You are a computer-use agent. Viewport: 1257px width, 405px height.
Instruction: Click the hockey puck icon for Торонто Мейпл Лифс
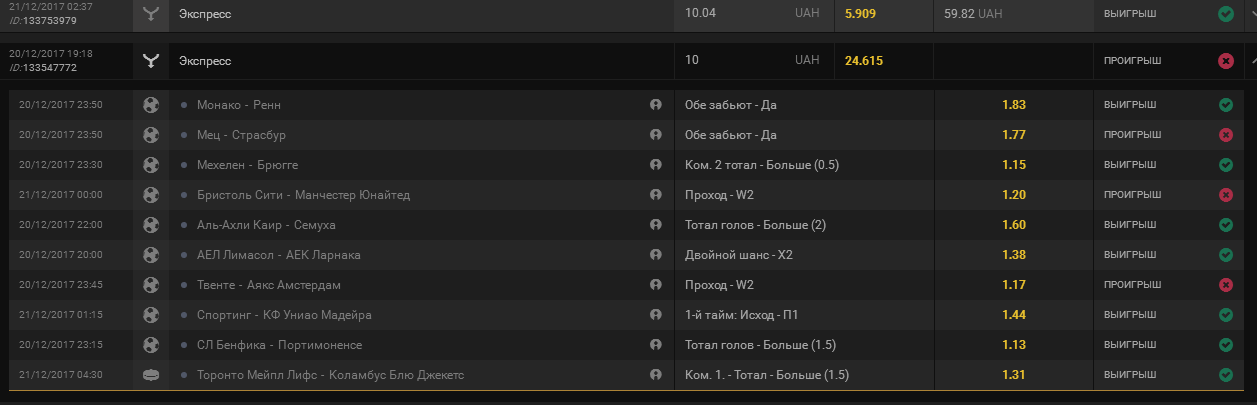point(151,375)
